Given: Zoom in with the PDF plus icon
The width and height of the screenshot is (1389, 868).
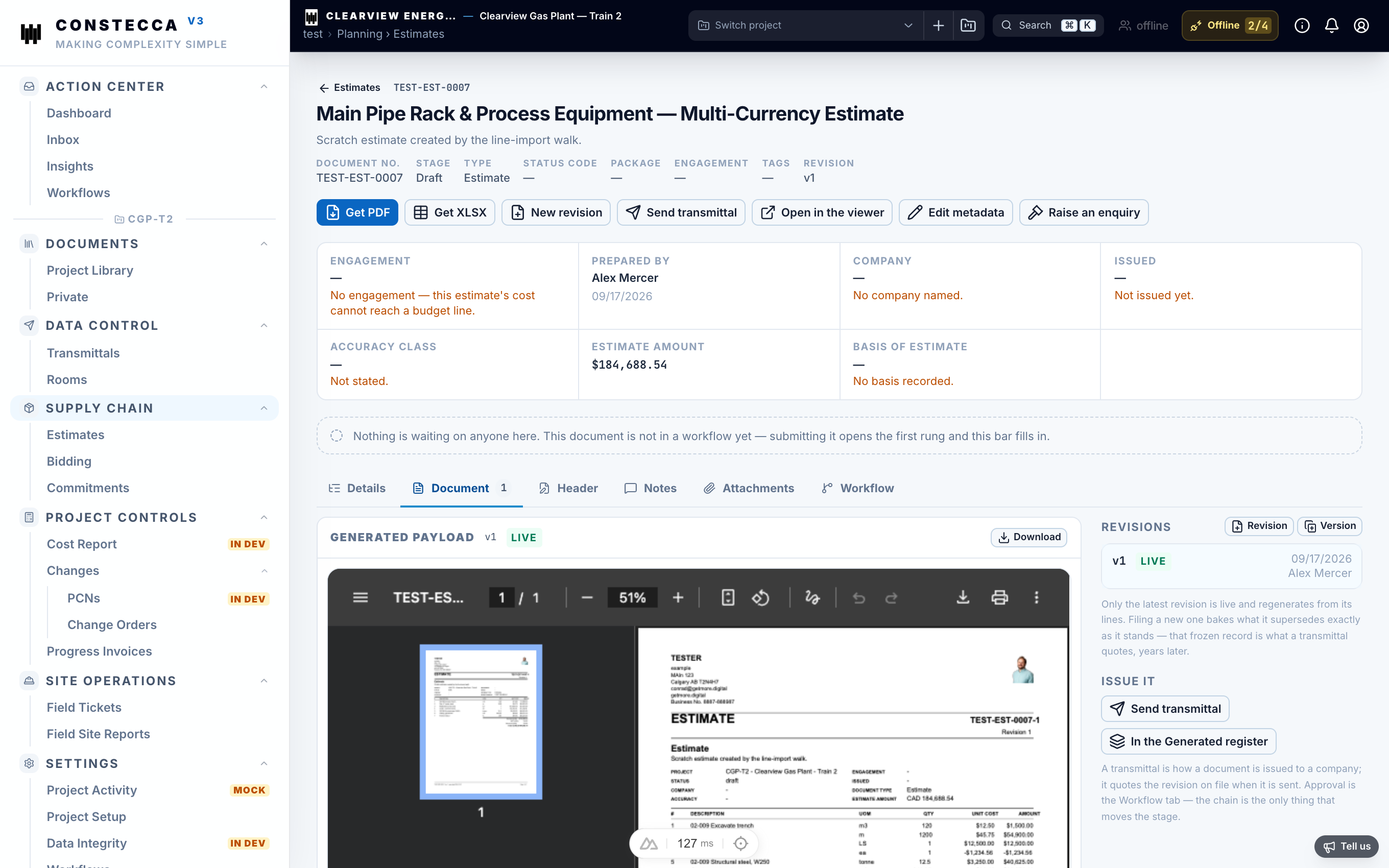Looking at the screenshot, I should (678, 597).
